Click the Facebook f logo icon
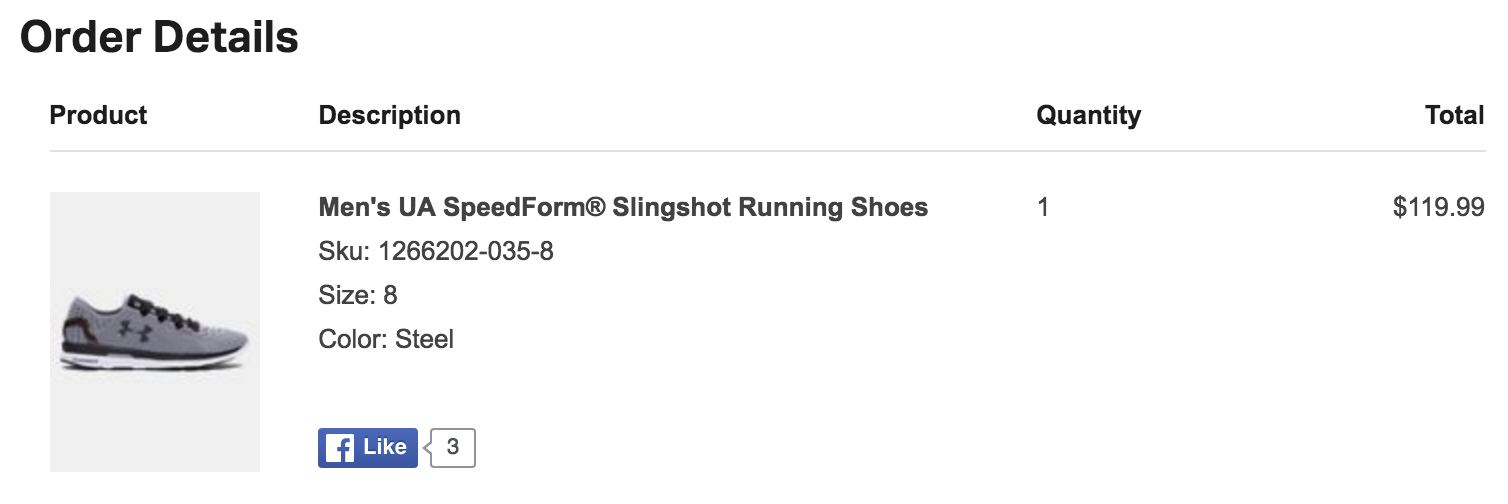The width and height of the screenshot is (1508, 504). pos(340,448)
